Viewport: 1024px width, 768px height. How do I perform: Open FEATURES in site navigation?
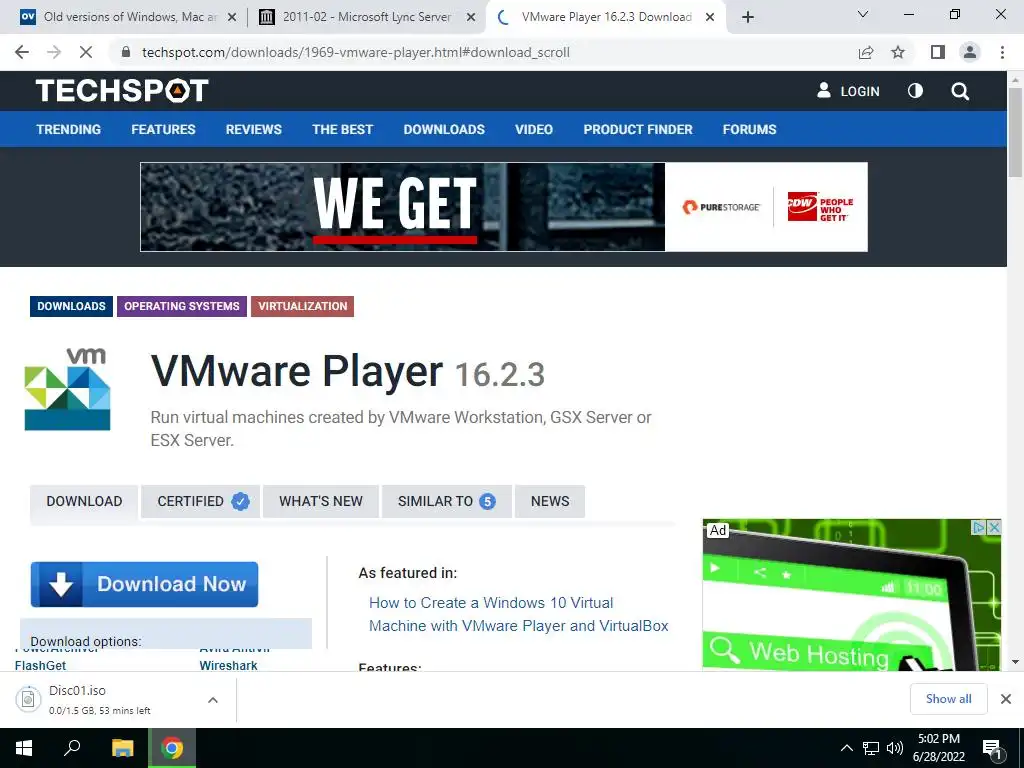163,129
